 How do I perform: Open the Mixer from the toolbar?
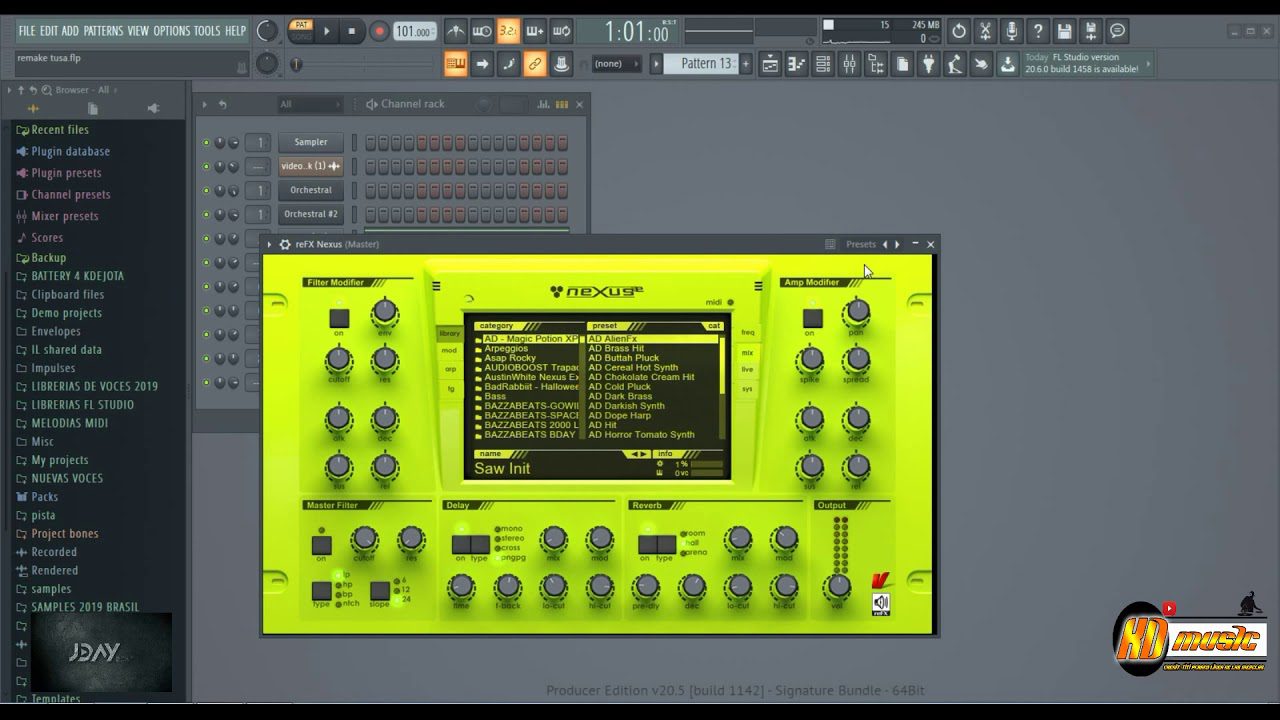[x=849, y=65]
